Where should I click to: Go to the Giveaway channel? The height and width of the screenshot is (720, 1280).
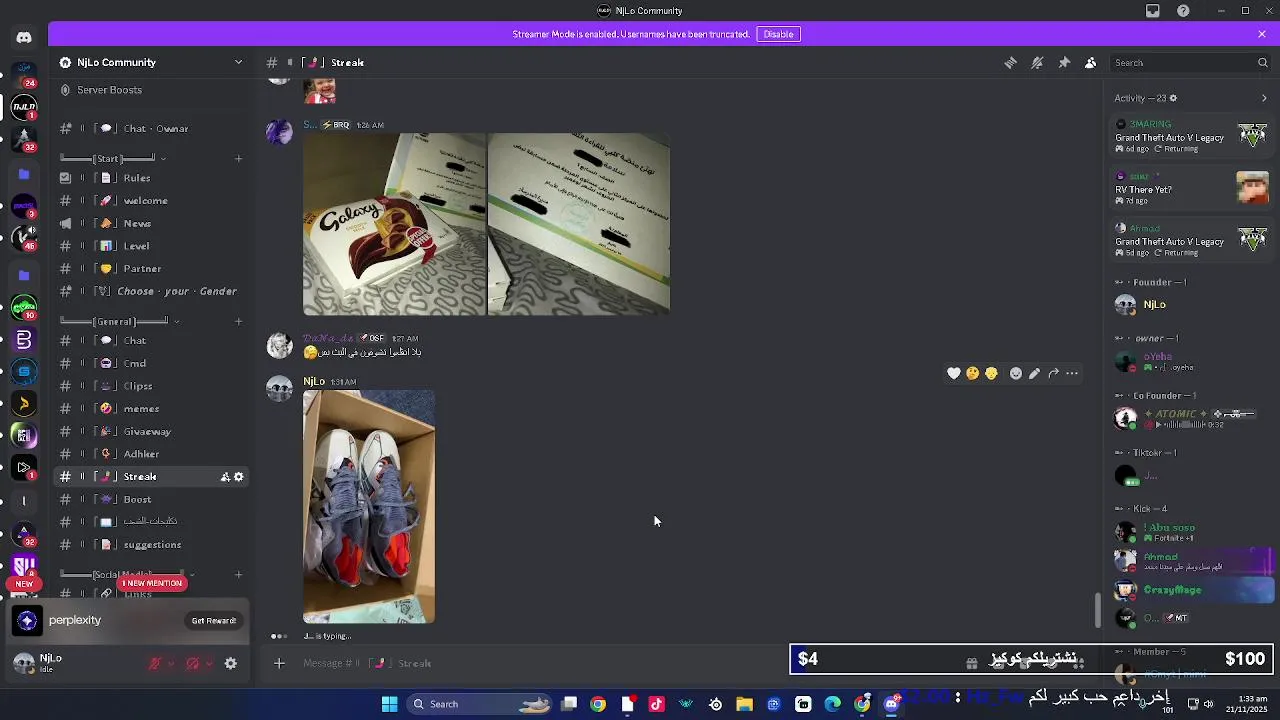[x=152, y=432]
